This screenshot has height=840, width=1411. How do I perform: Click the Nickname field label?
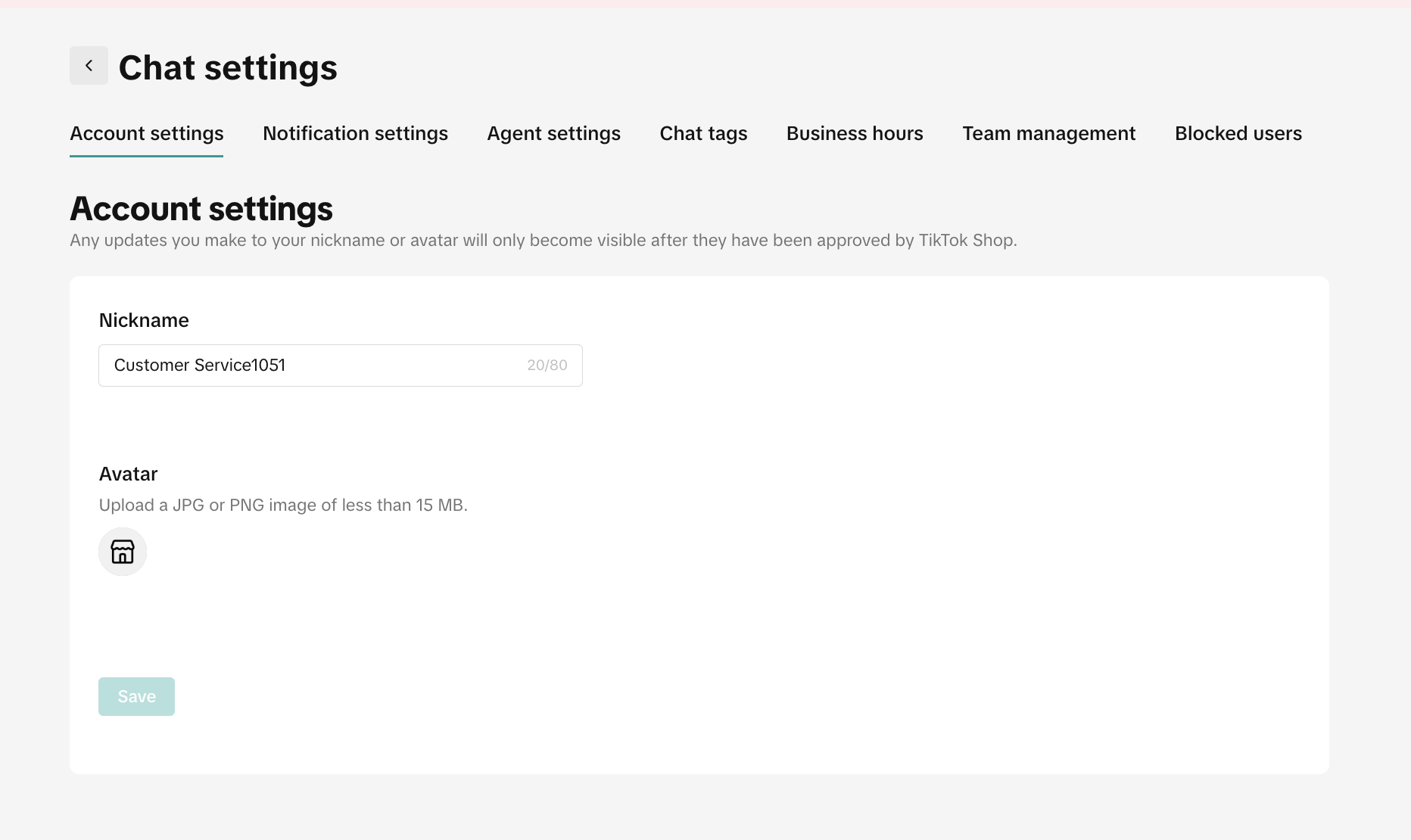144,320
